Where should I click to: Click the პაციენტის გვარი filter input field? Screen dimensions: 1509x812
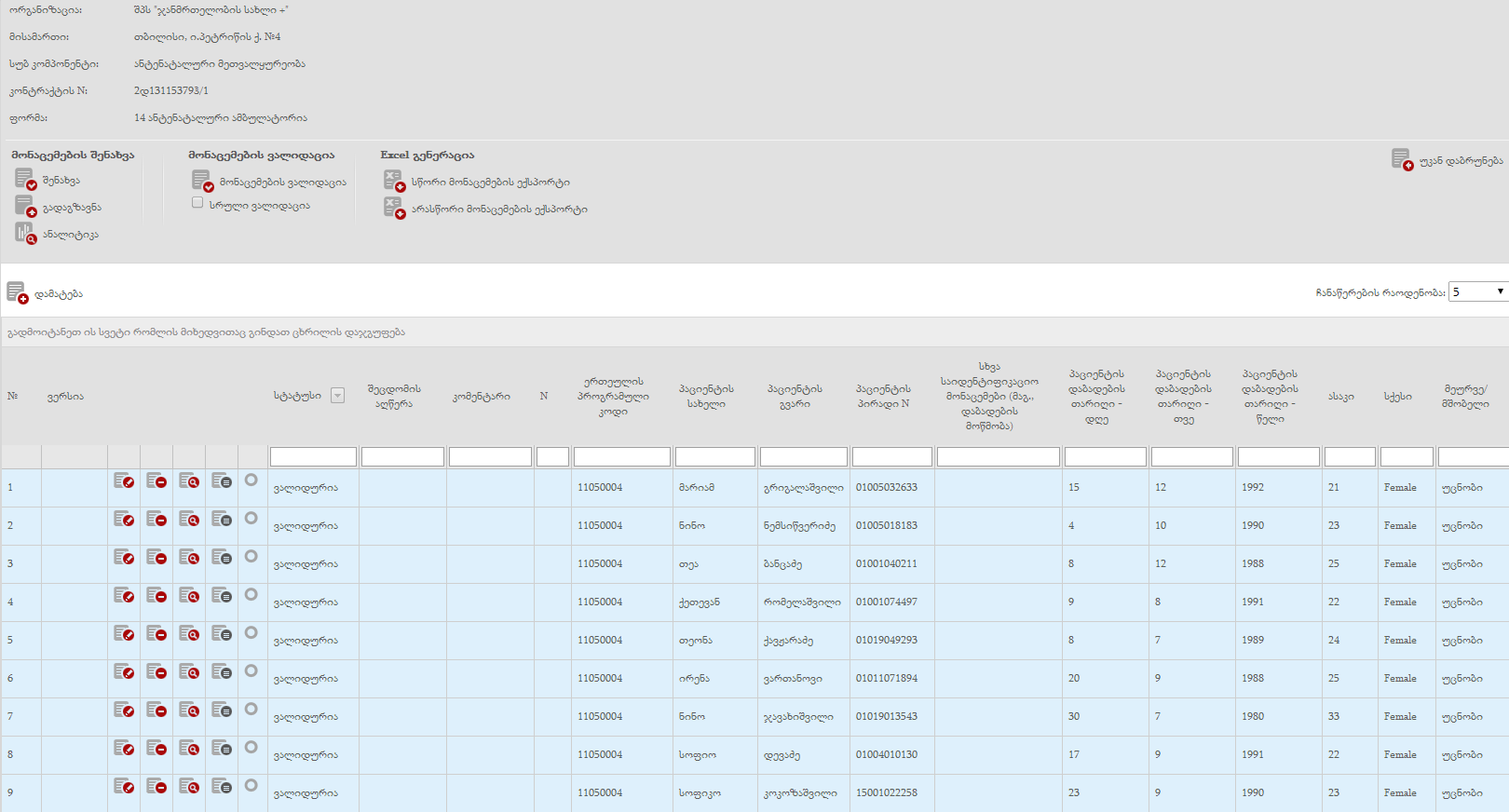click(803, 456)
